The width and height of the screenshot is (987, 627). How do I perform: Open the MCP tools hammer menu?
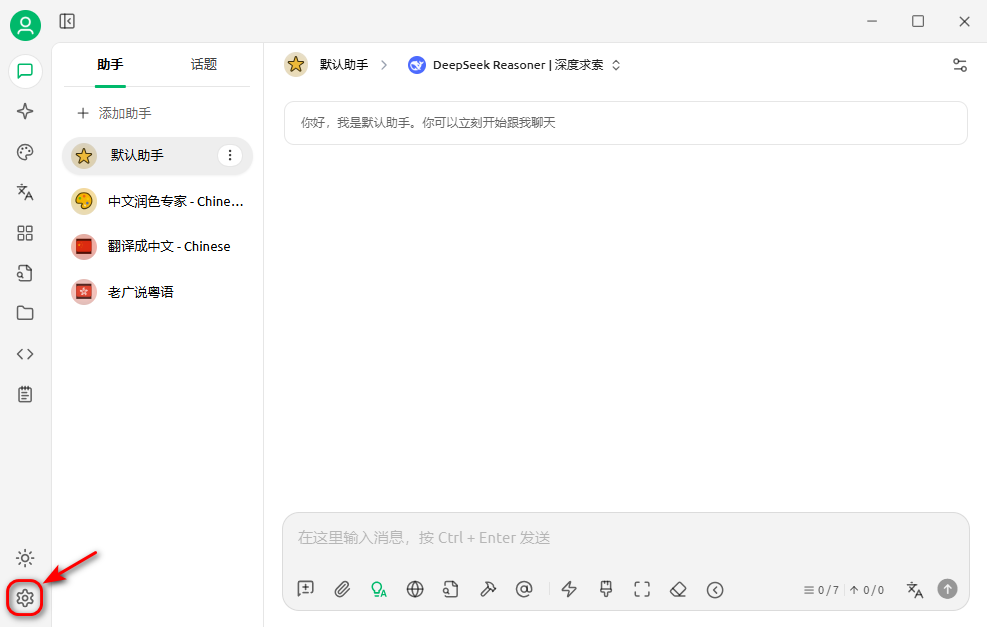pyautogui.click(x=487, y=589)
